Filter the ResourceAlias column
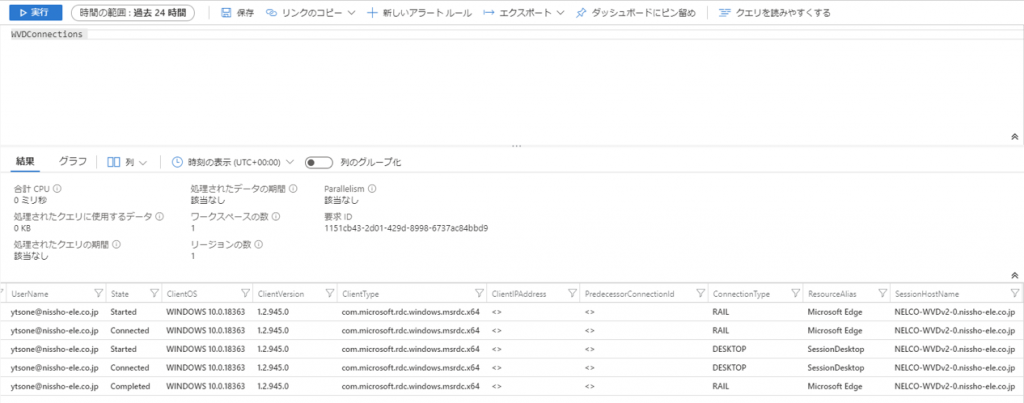Screen dimensions: 1024x403 tap(882, 293)
